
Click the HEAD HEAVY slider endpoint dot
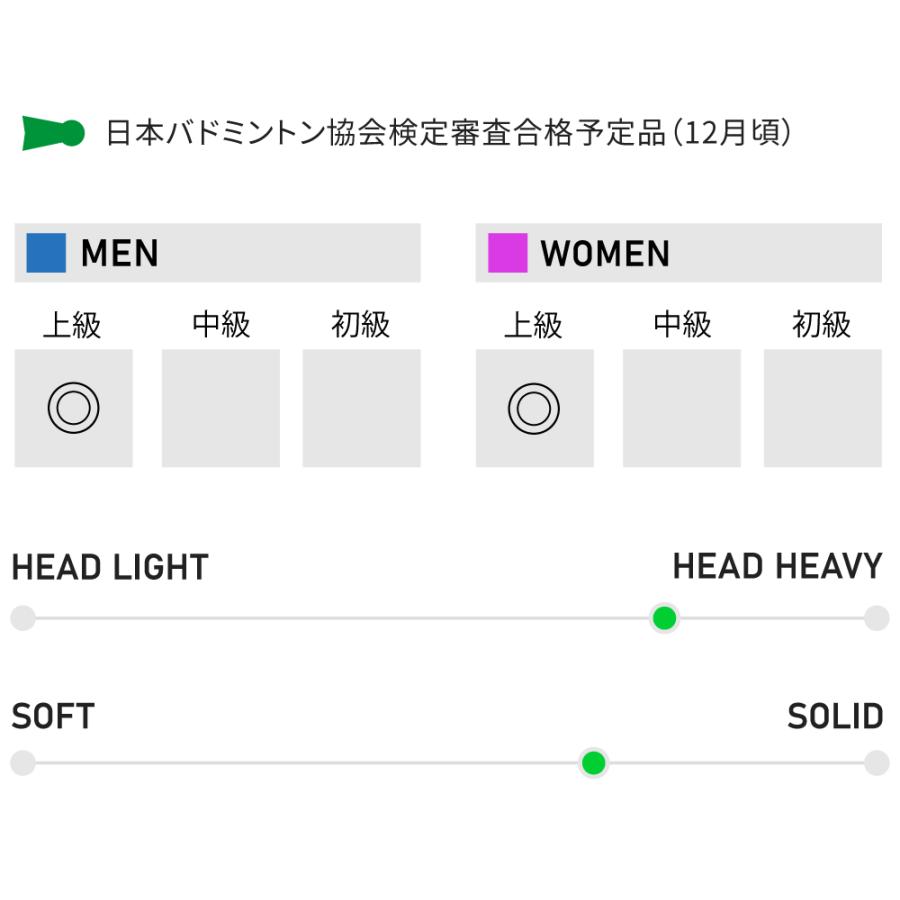(876, 619)
